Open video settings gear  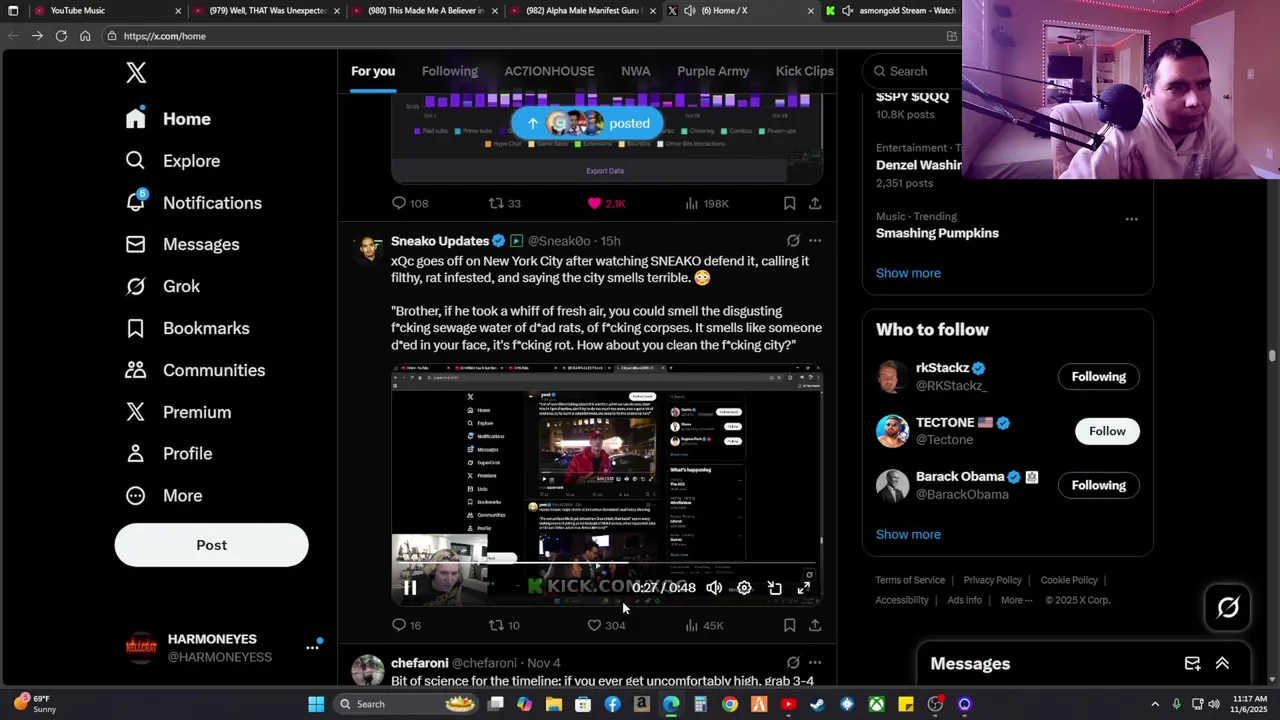(744, 588)
